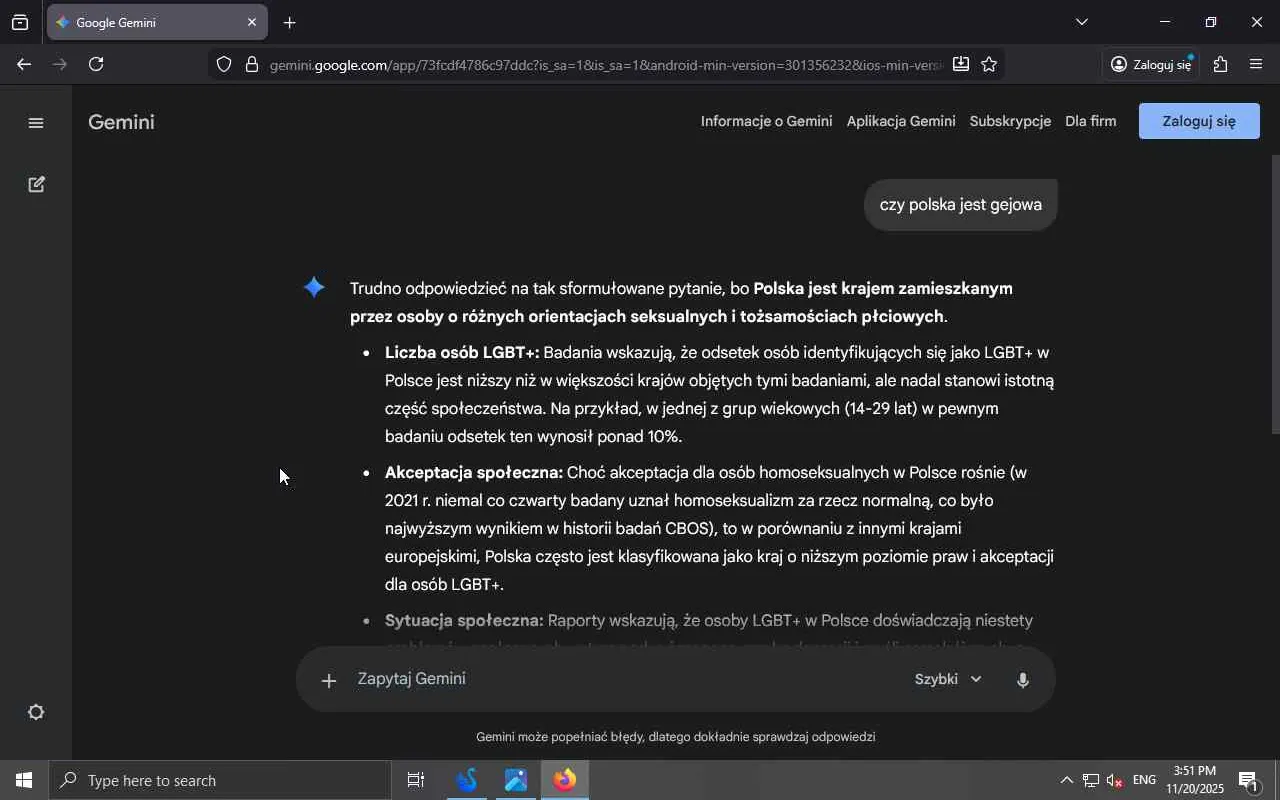
Task: Show hidden system tray icons
Action: click(x=1066, y=781)
